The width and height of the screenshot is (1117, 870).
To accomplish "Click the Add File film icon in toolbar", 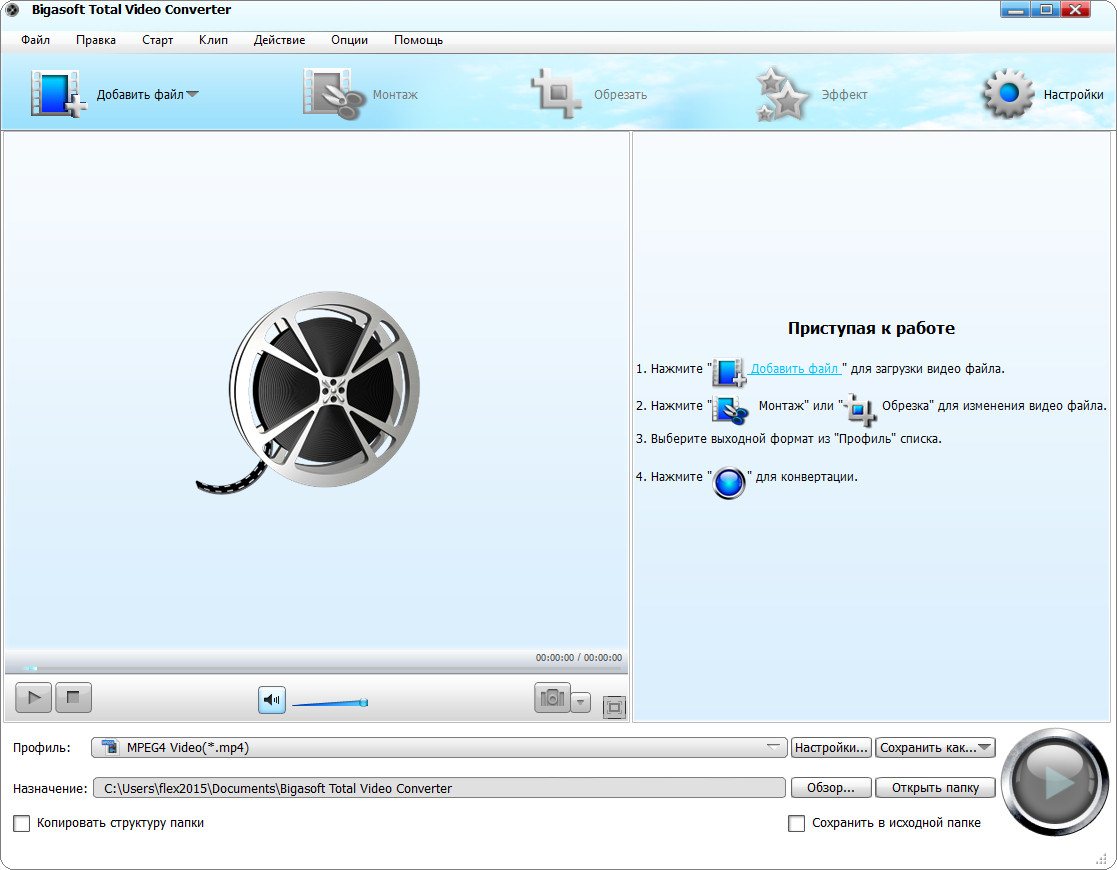I will [x=56, y=94].
